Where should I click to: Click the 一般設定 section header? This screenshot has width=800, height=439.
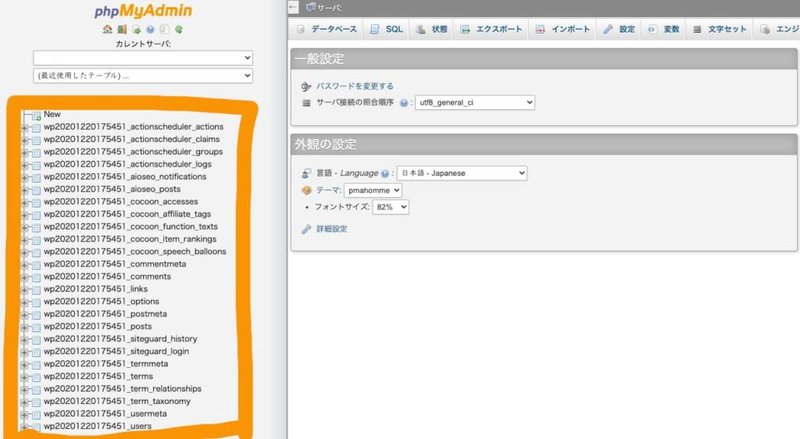(x=543, y=59)
